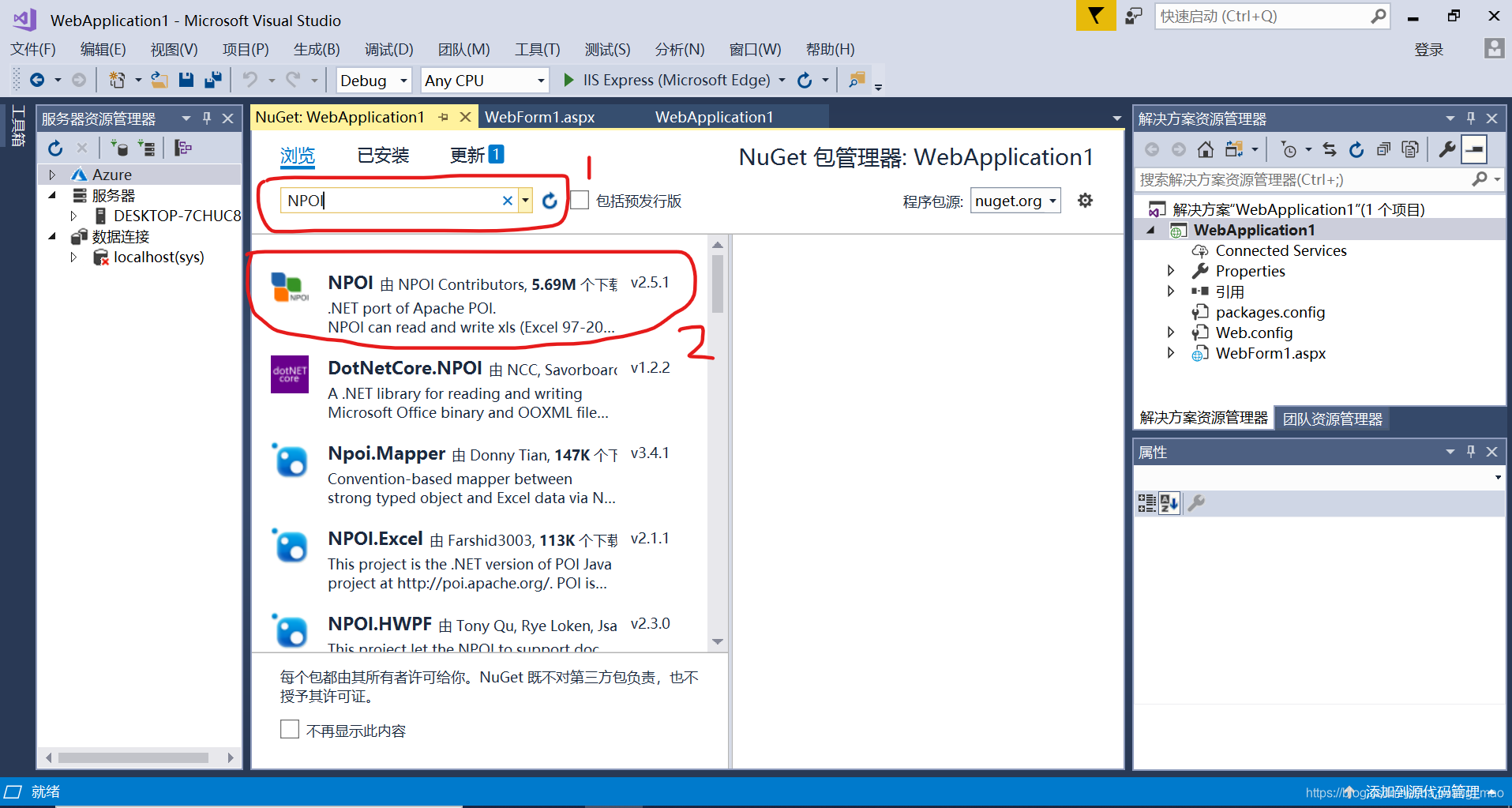Expand the DESKTOP-7CHUC8 server node
The height and width of the screenshot is (808, 1512).
pyautogui.click(x=73, y=216)
